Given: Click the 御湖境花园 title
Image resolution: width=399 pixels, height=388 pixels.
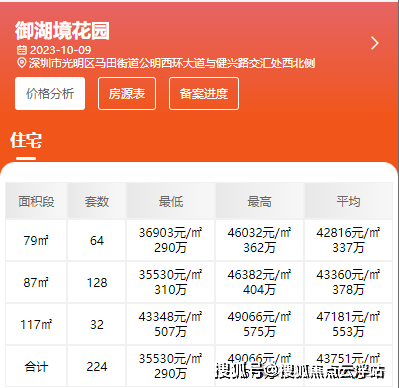Looking at the screenshot, I should pos(62,31).
